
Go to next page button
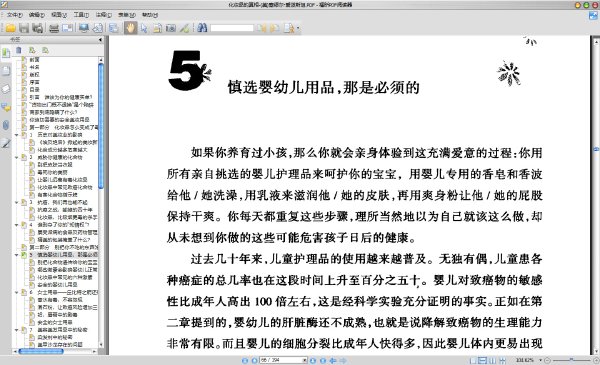point(313,360)
